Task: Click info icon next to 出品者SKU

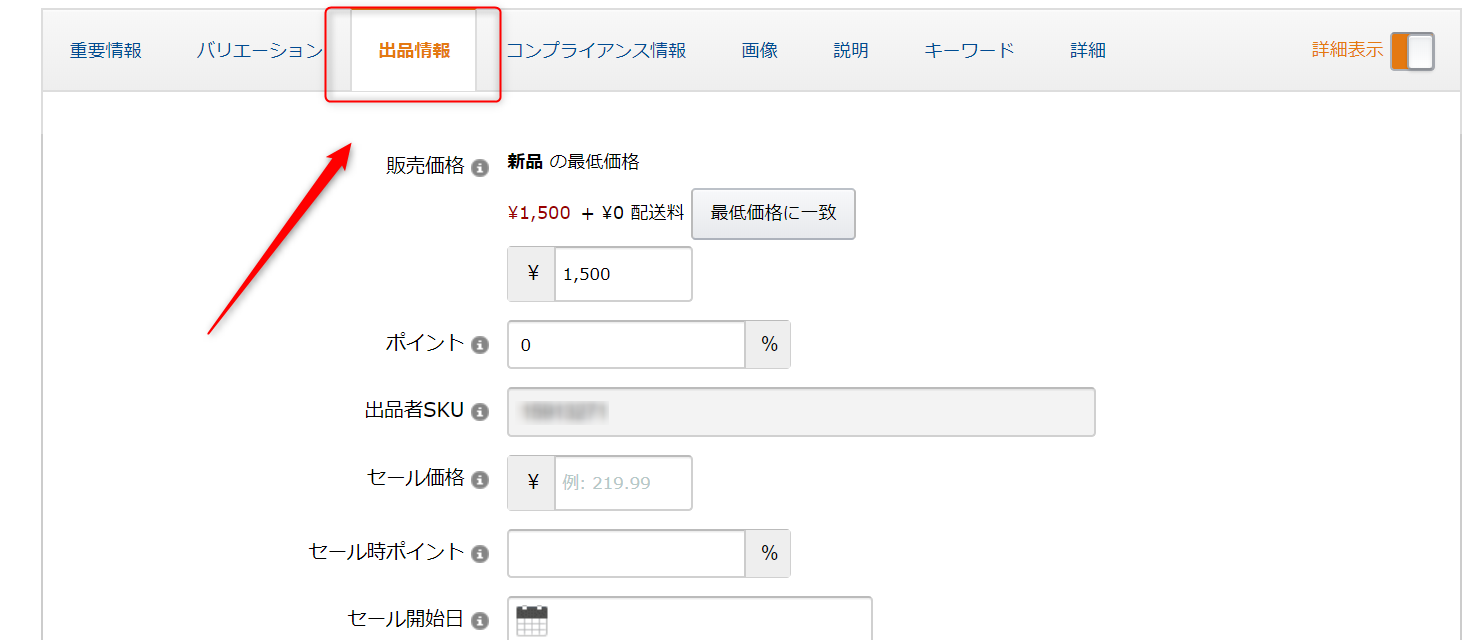Action: (x=480, y=412)
